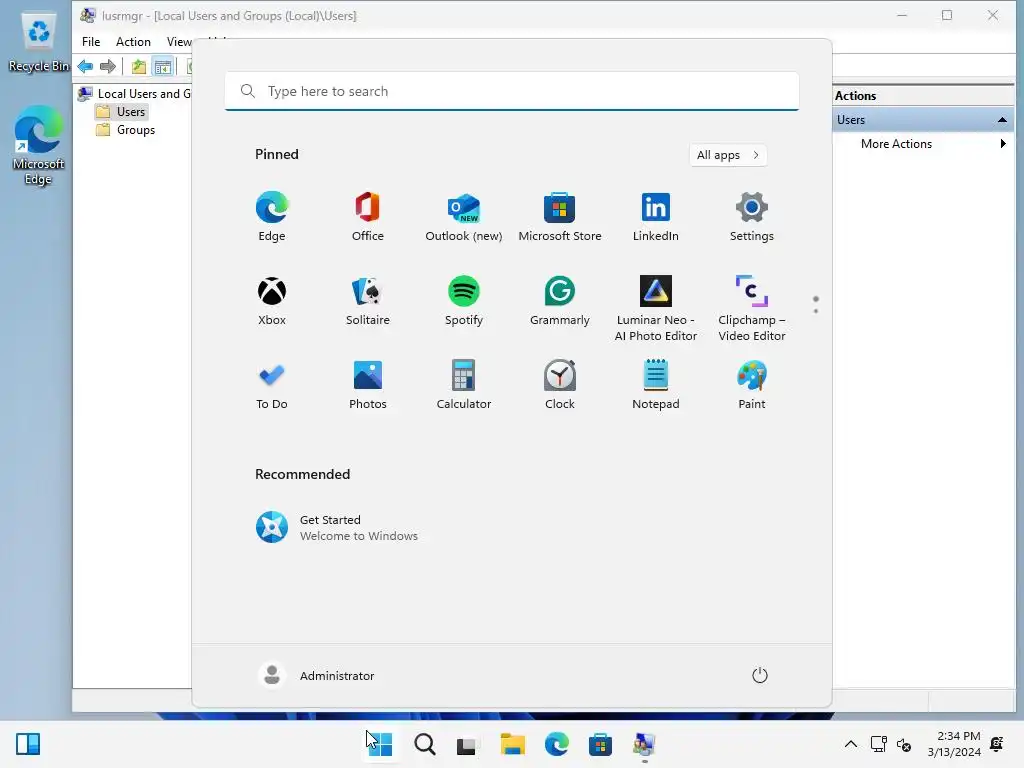Launch Notepad from Start menu
The height and width of the screenshot is (768, 1024).
click(x=656, y=385)
